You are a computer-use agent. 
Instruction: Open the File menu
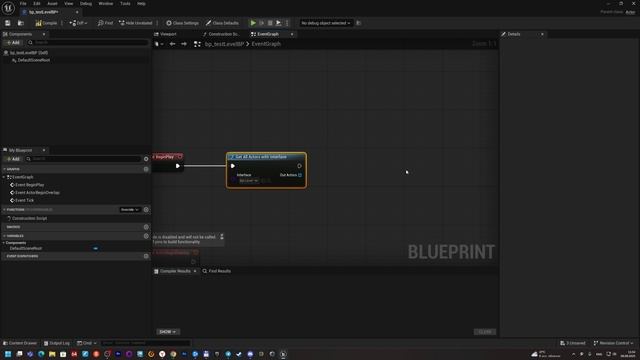(x=23, y=4)
